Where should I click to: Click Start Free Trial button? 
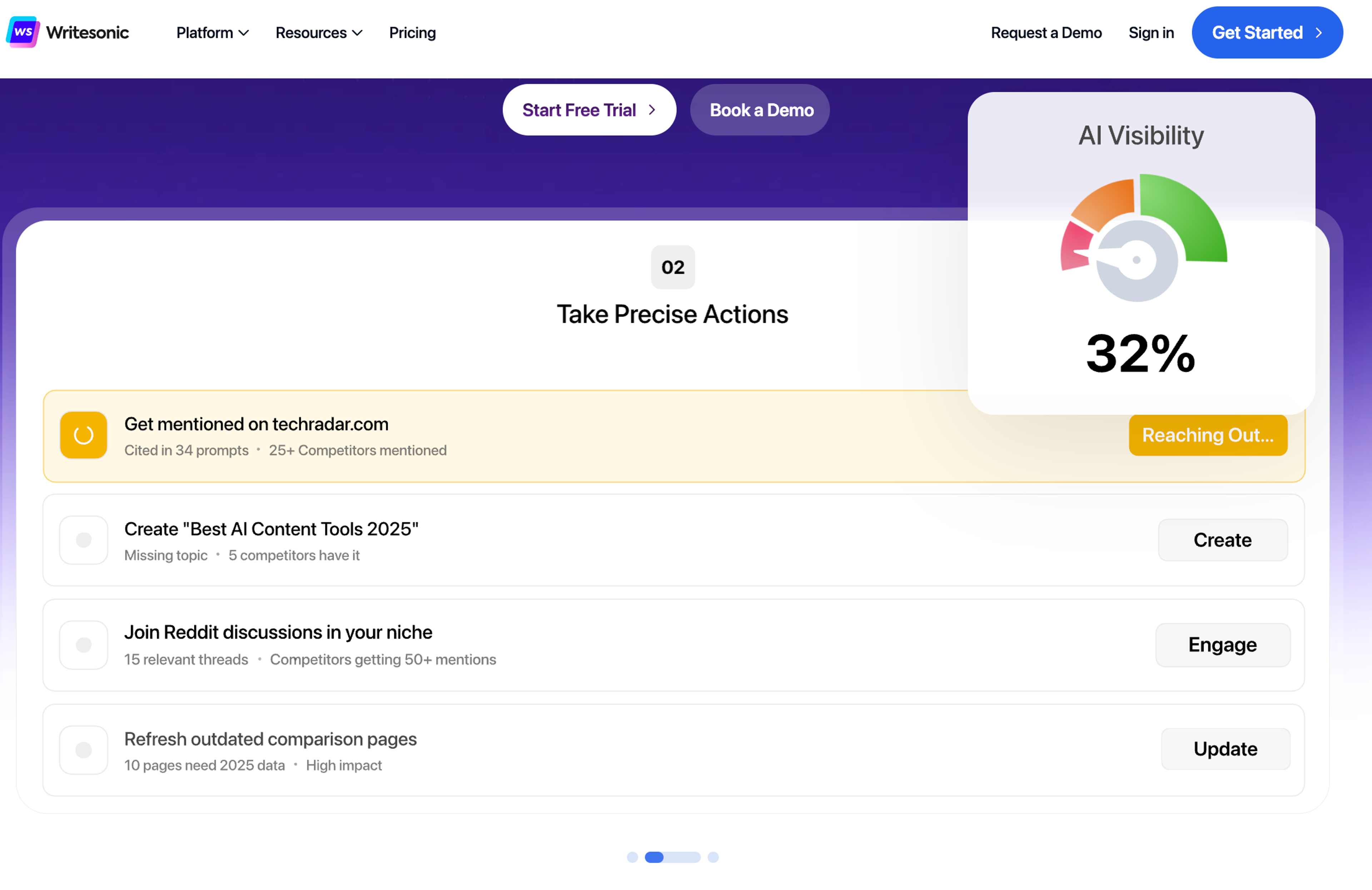pos(589,110)
